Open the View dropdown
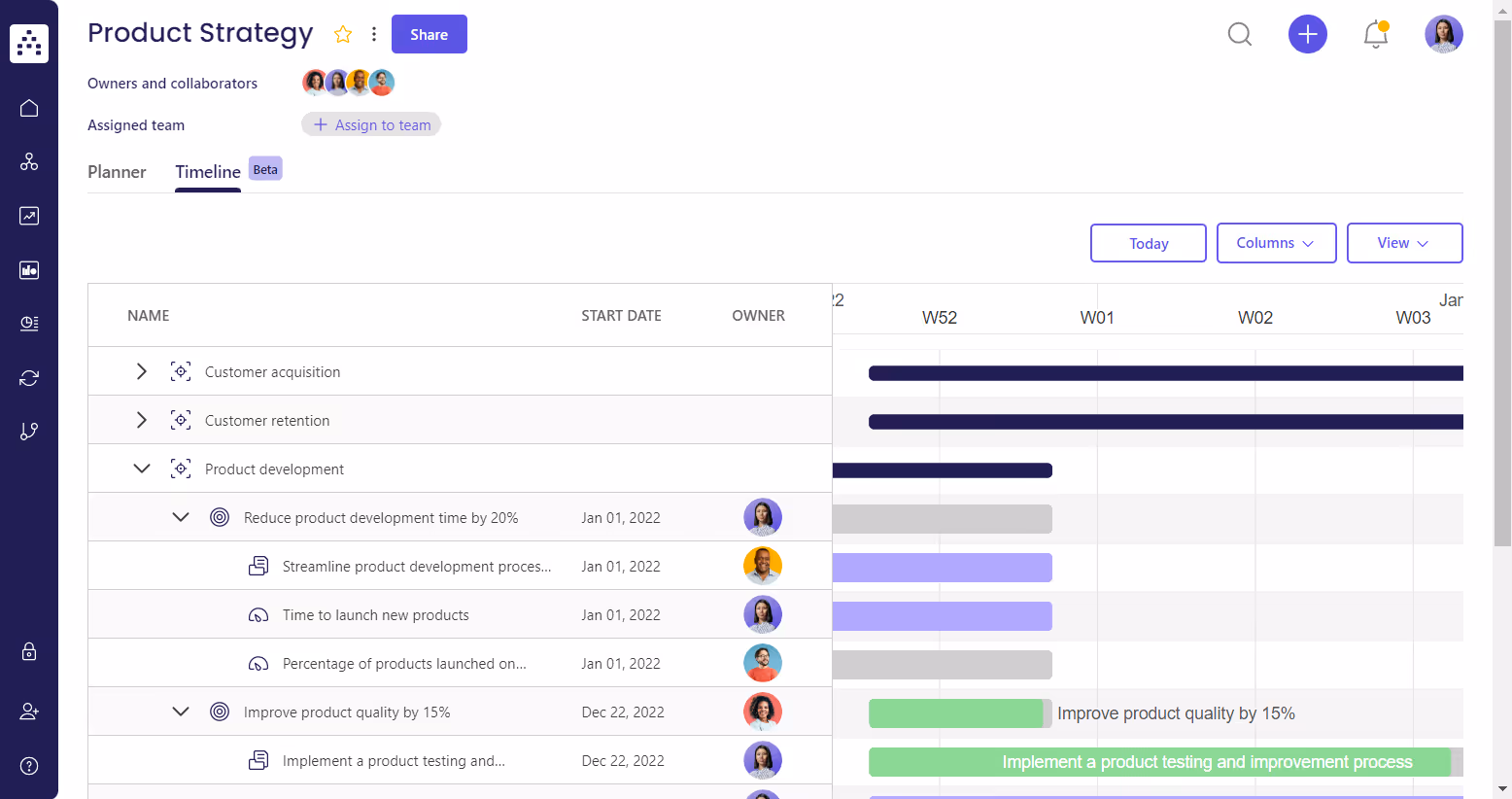 (x=1404, y=243)
